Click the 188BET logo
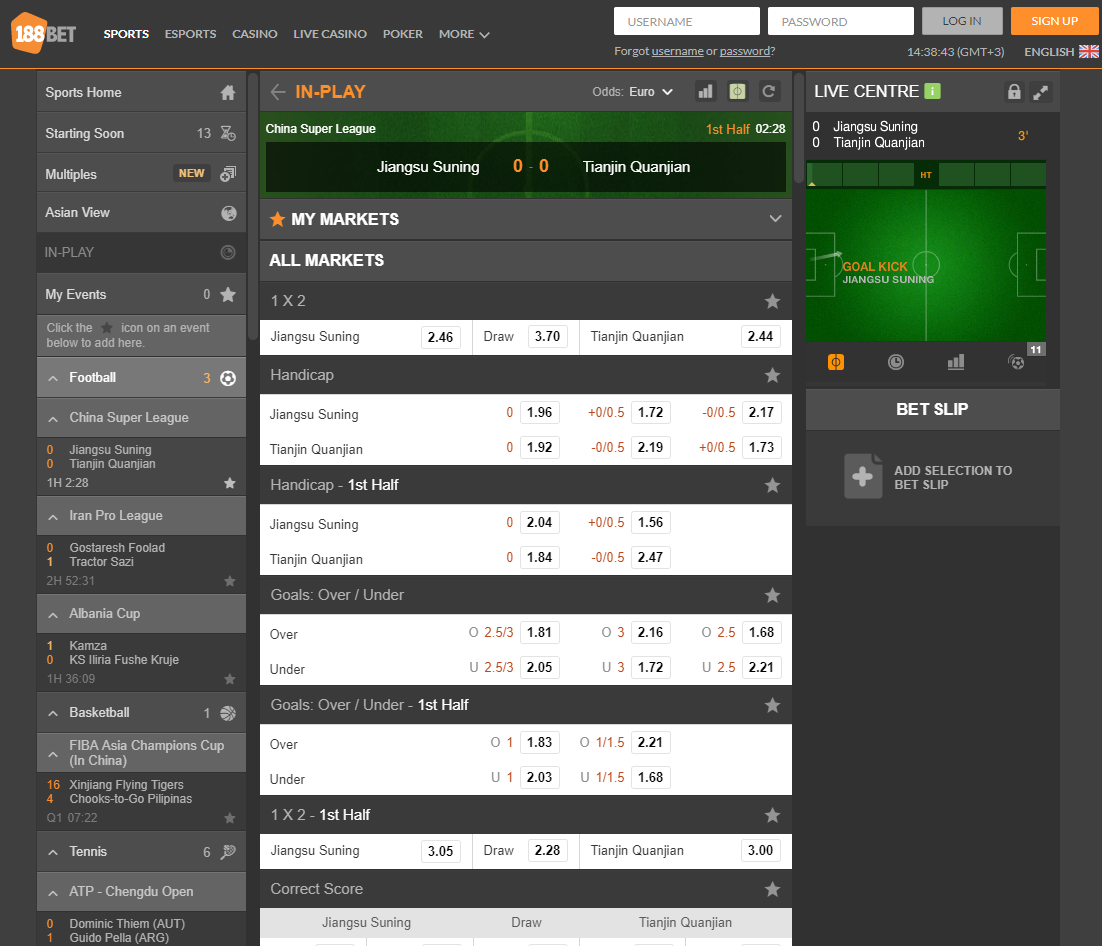Image resolution: width=1102 pixels, height=946 pixels. click(44, 33)
